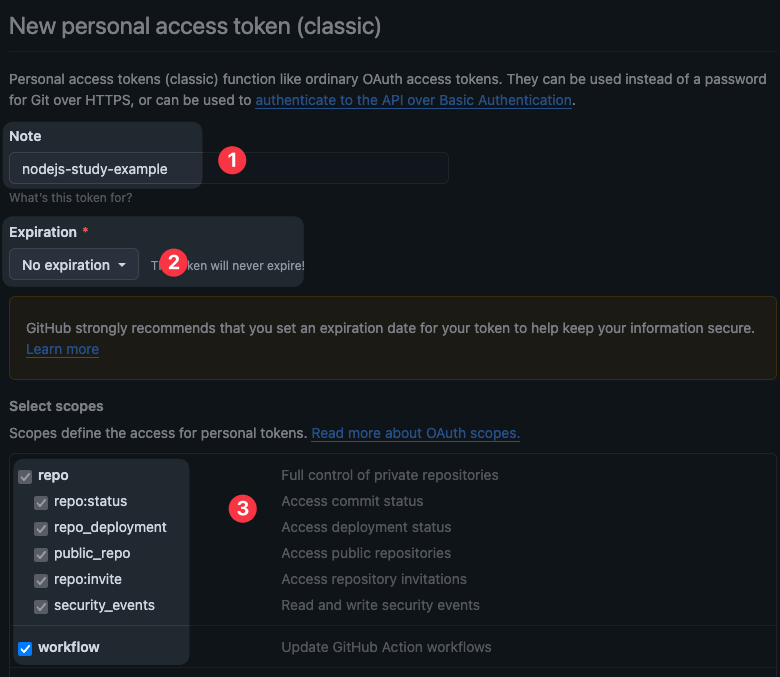Viewport: 780px width, 677px height.
Task: Click the workflow scope label
Action: coord(69,647)
